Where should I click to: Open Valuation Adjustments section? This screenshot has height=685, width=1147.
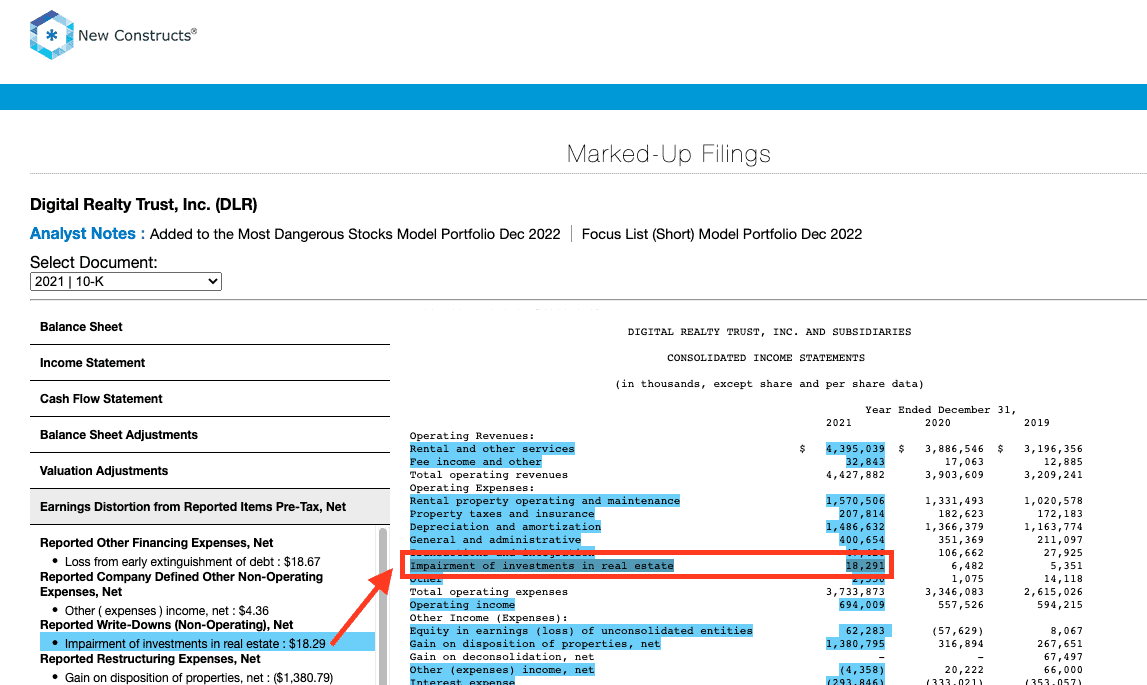pyautogui.click(x=210, y=471)
